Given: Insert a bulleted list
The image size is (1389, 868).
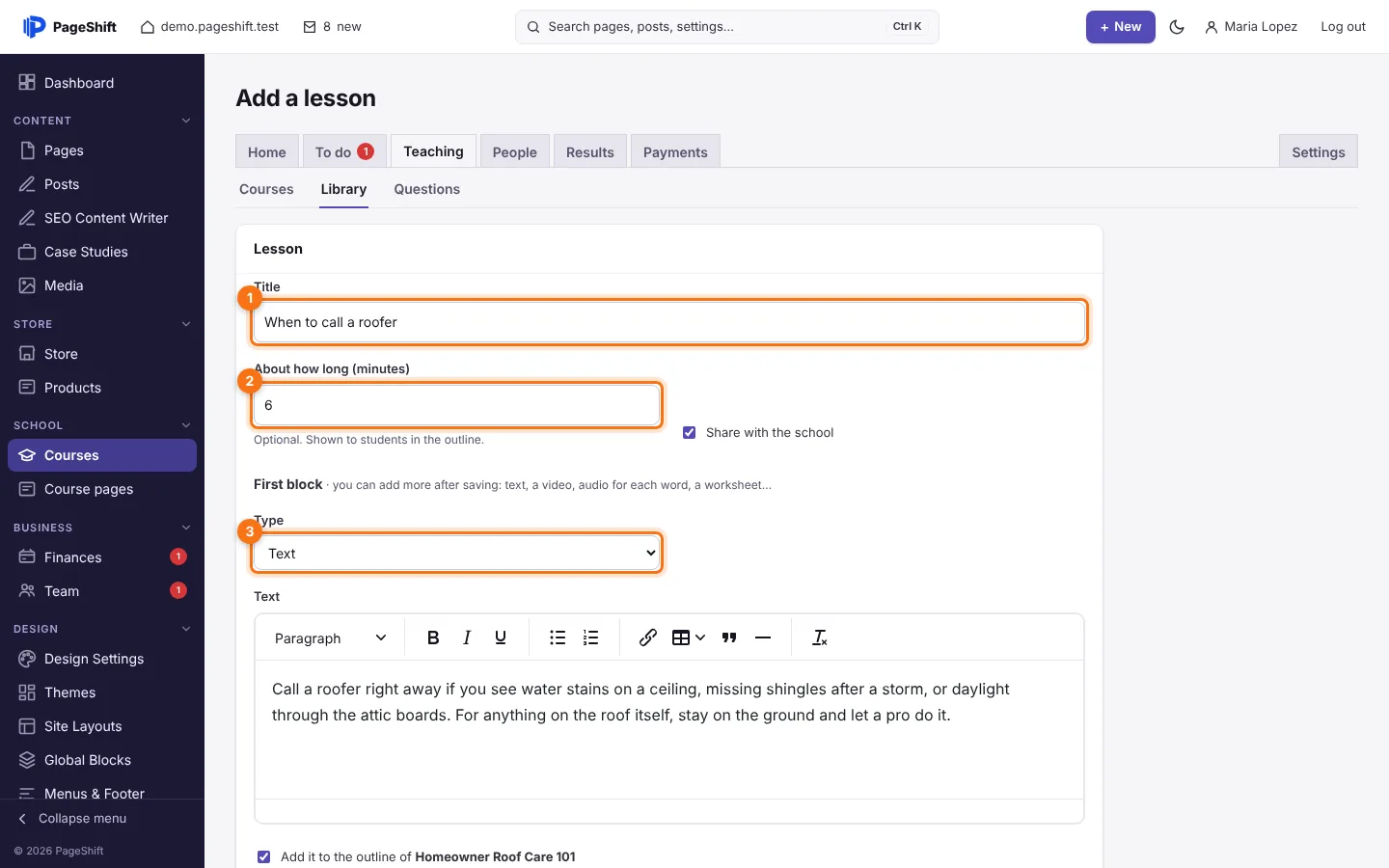Looking at the screenshot, I should (558, 637).
